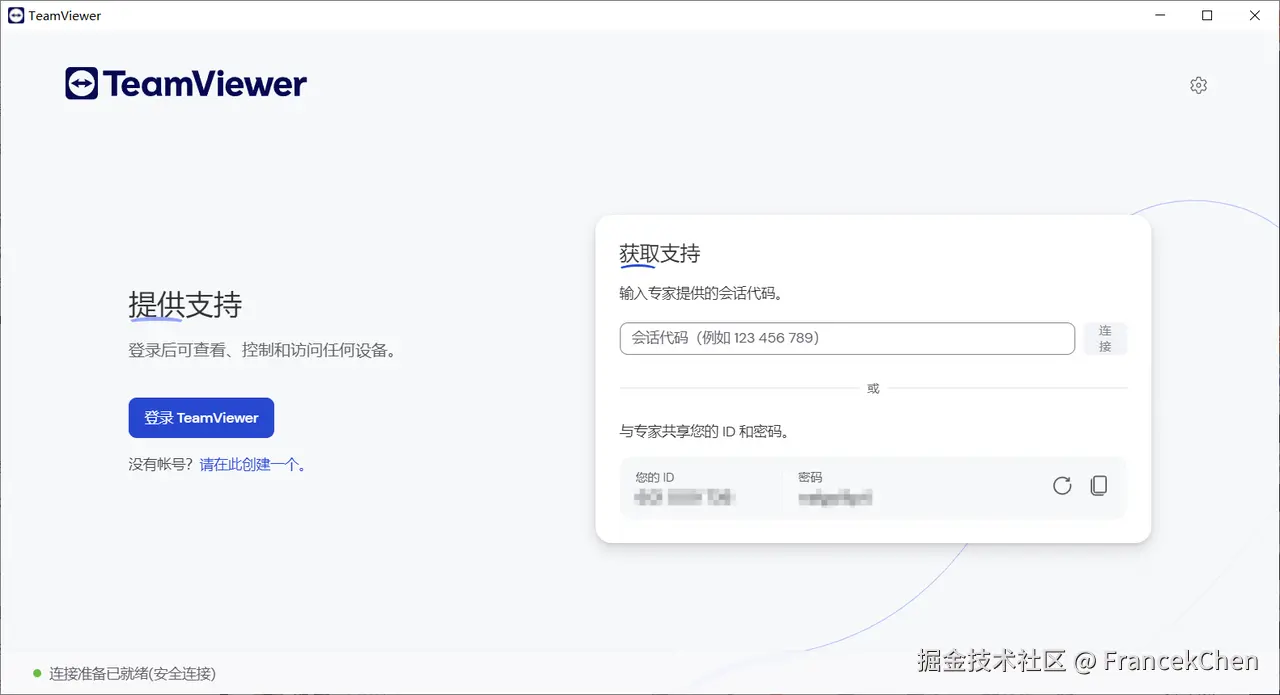Click the 获取支持 heading
The height and width of the screenshot is (695, 1280).
point(660,254)
